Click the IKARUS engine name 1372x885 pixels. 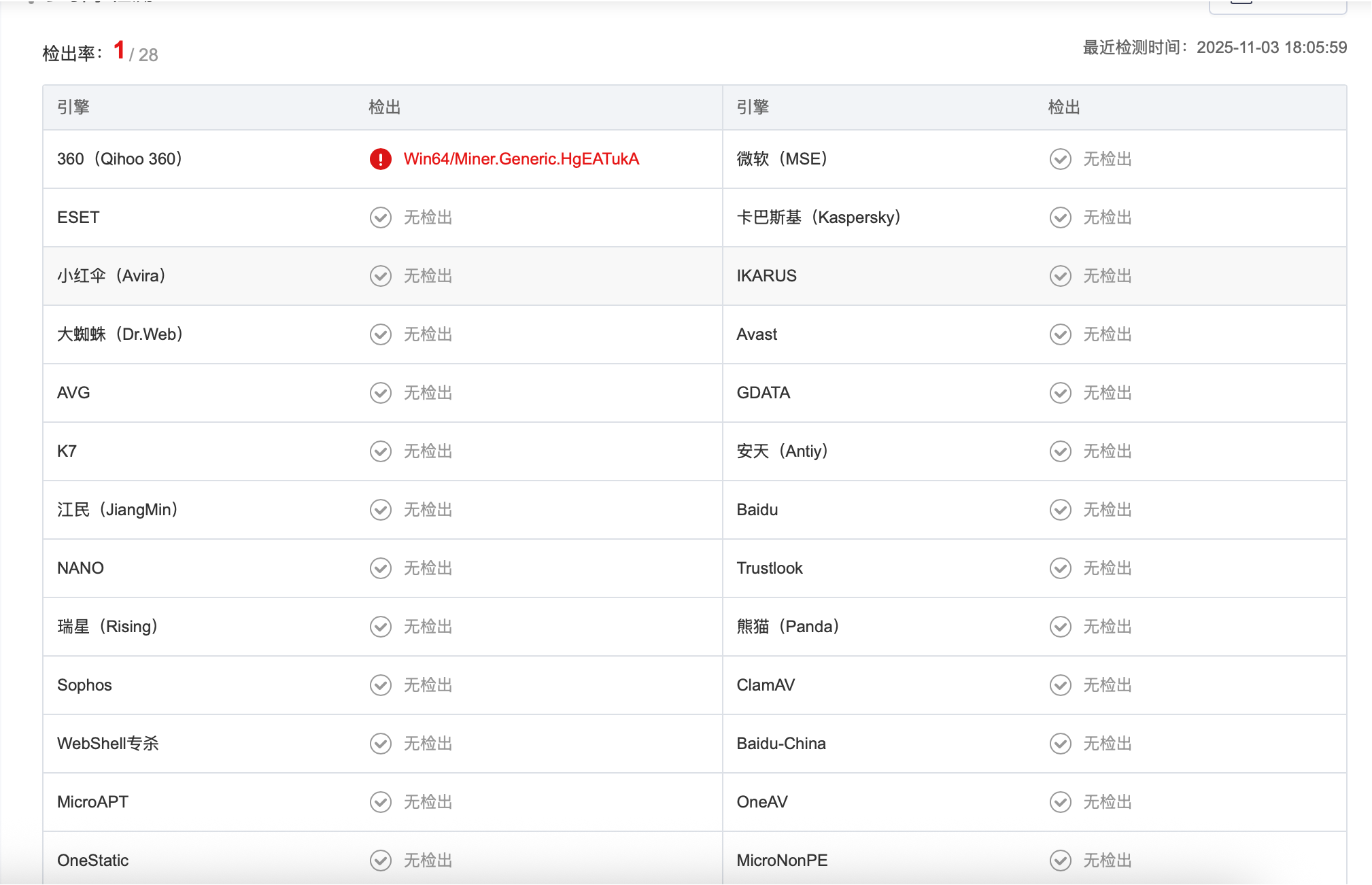click(766, 276)
